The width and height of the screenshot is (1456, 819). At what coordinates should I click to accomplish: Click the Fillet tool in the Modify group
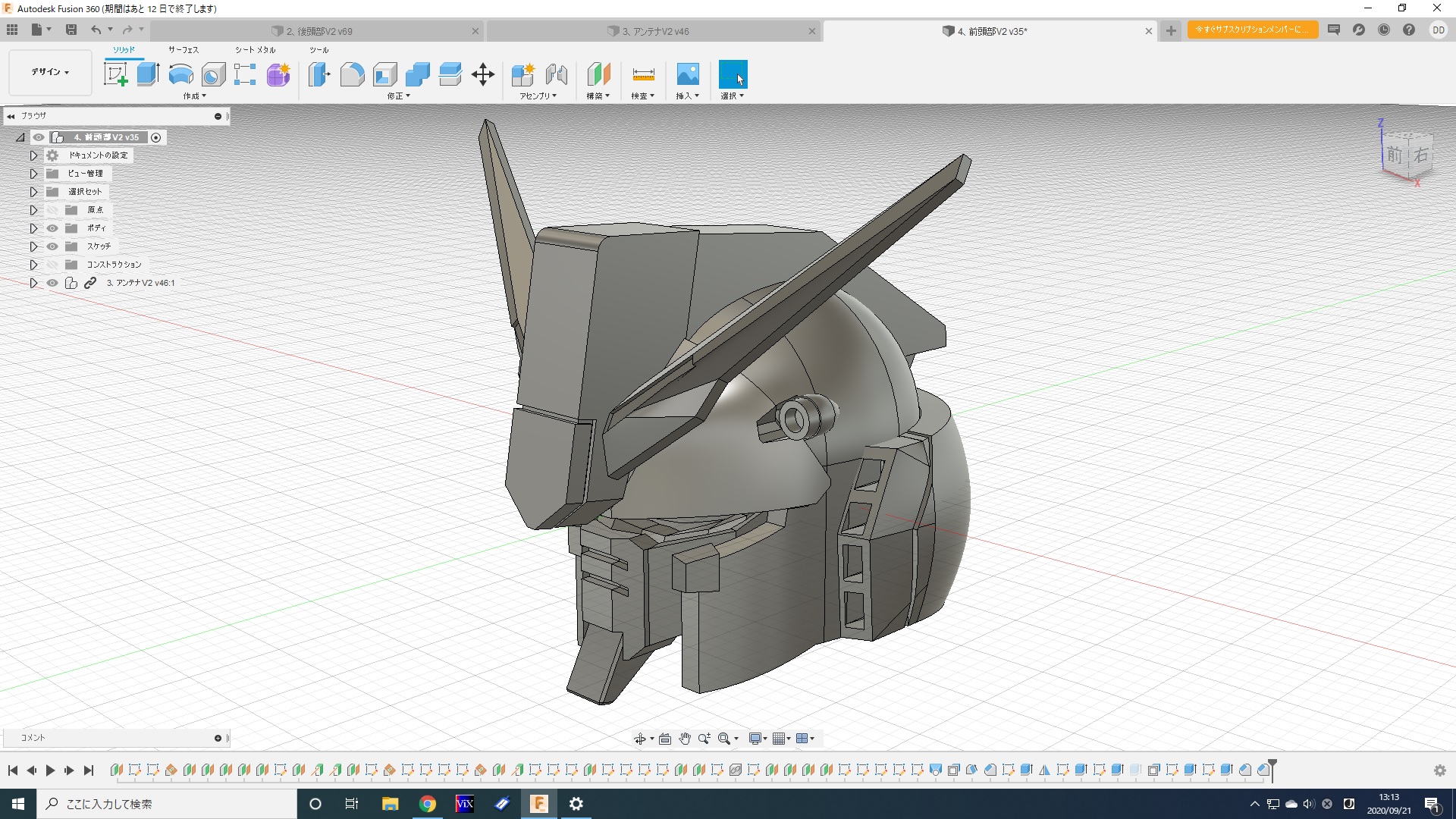point(352,74)
